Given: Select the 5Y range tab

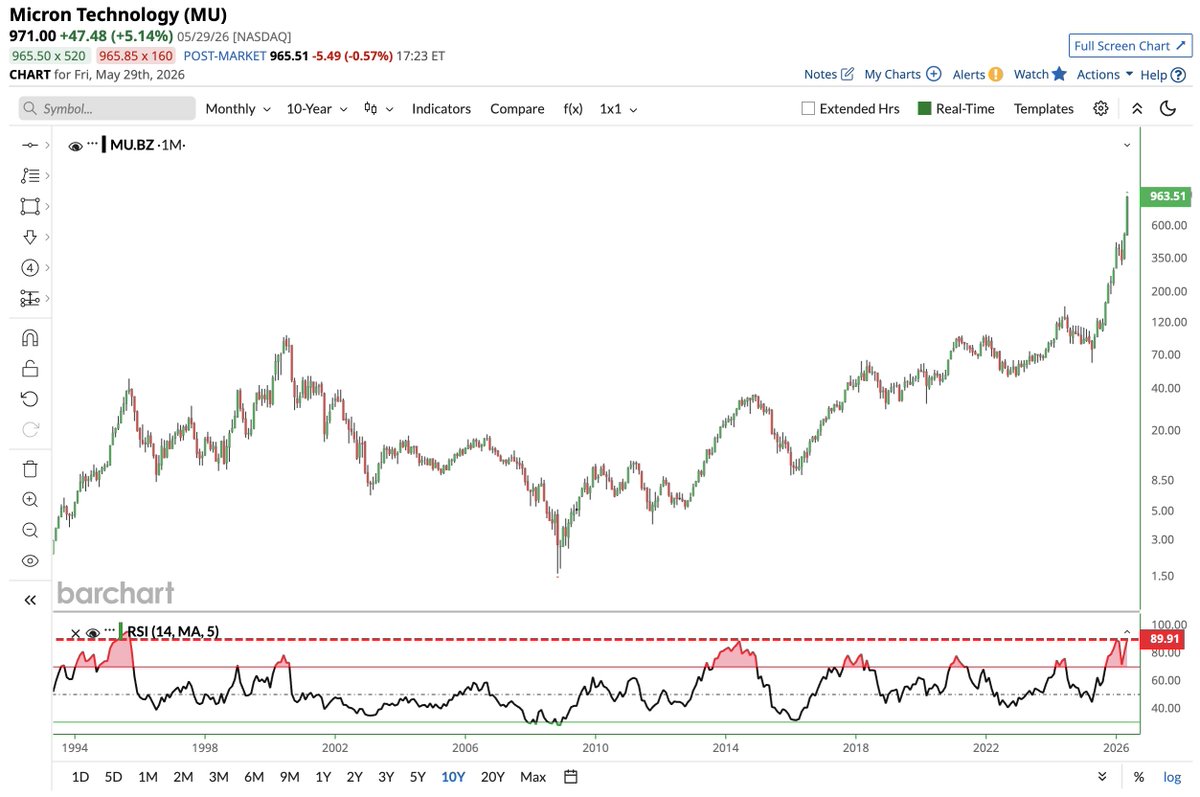Looking at the screenshot, I should pyautogui.click(x=418, y=777).
